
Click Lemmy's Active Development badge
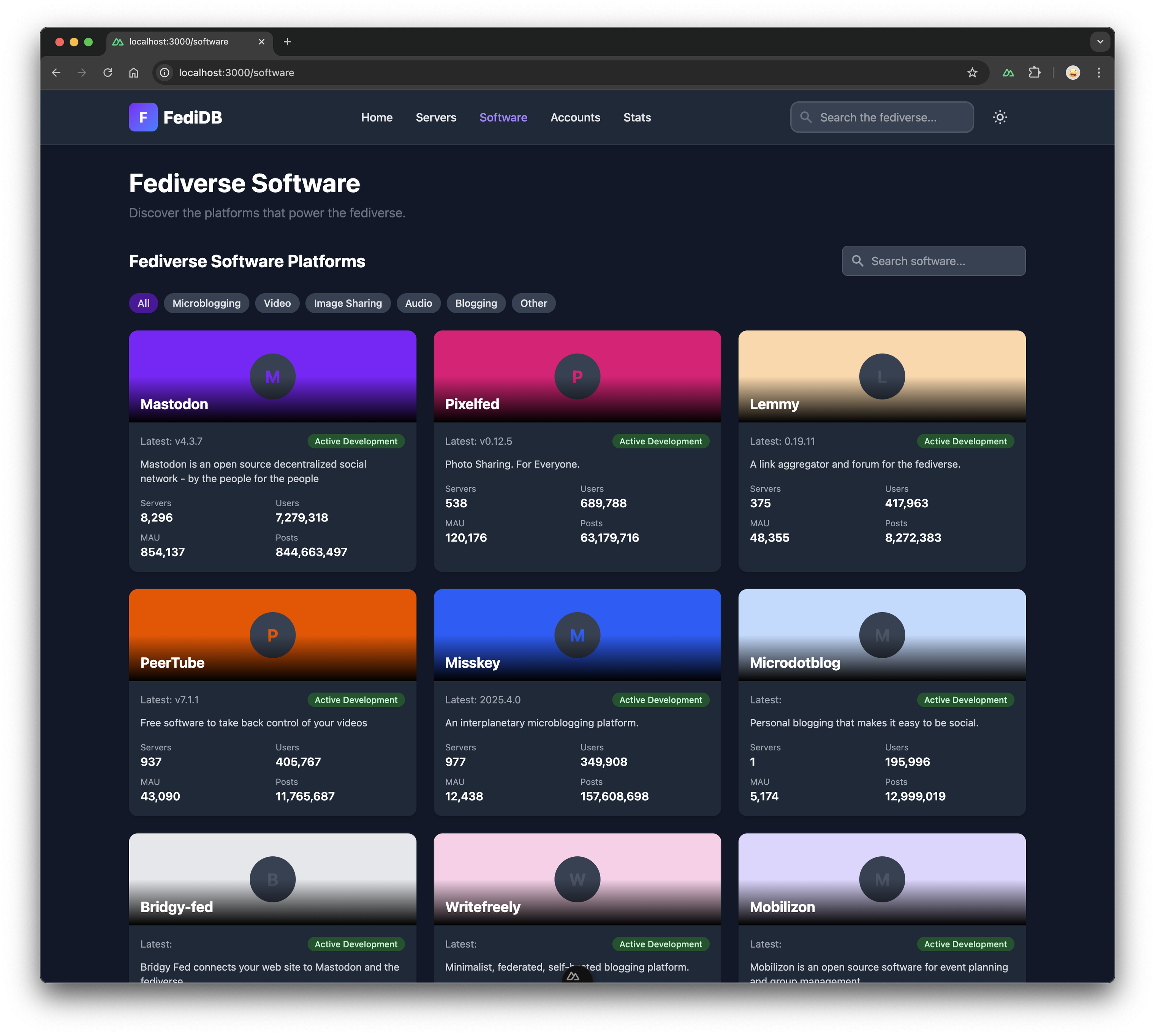[965, 441]
